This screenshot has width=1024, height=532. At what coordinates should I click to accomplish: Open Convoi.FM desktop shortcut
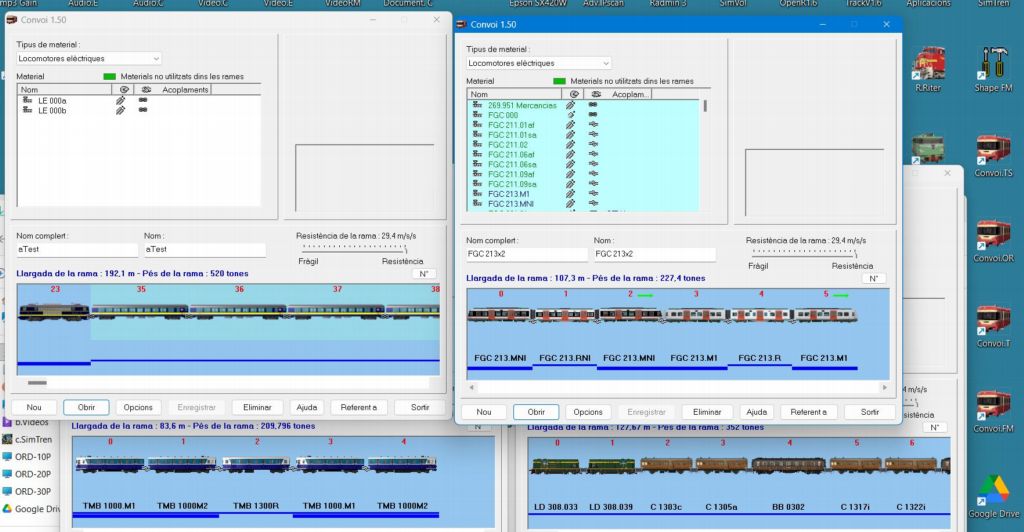pyautogui.click(x=993, y=411)
